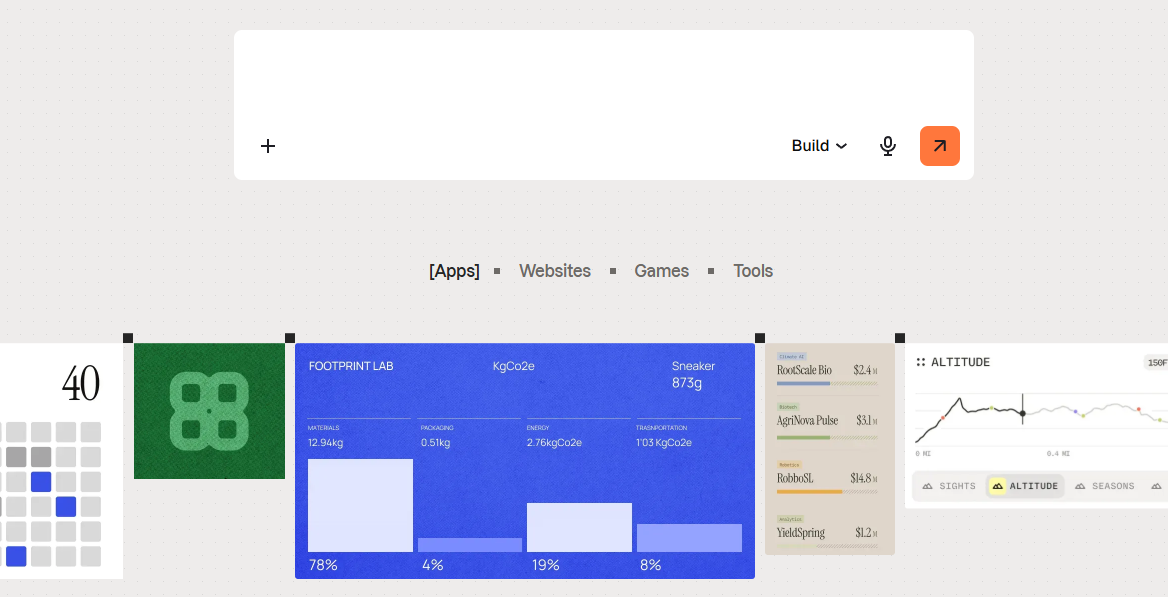
Task: Switch to the Websites tab
Action: pyautogui.click(x=555, y=271)
